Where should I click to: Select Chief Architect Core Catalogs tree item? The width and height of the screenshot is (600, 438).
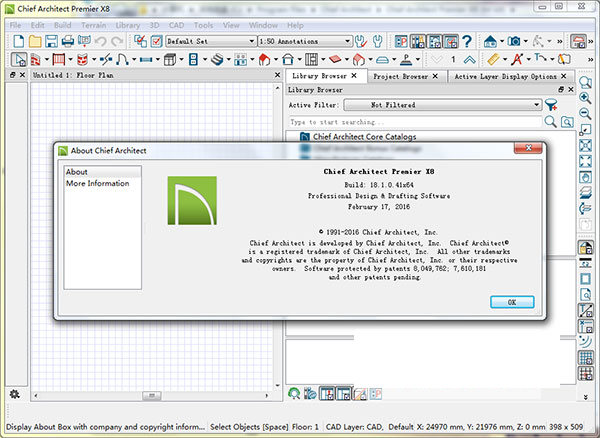tap(364, 137)
